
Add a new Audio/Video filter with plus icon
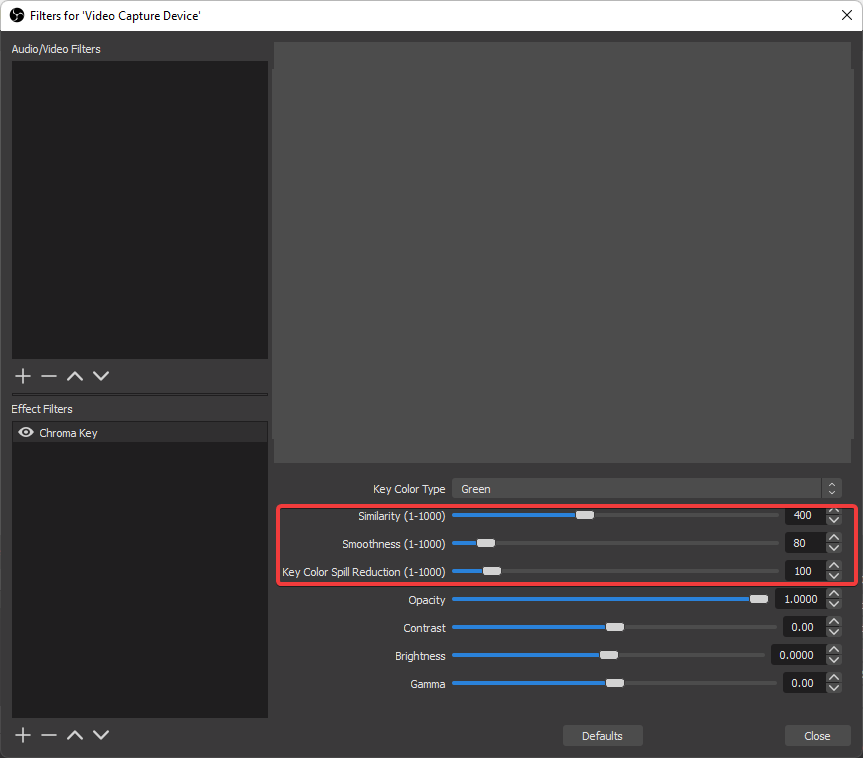[x=23, y=376]
